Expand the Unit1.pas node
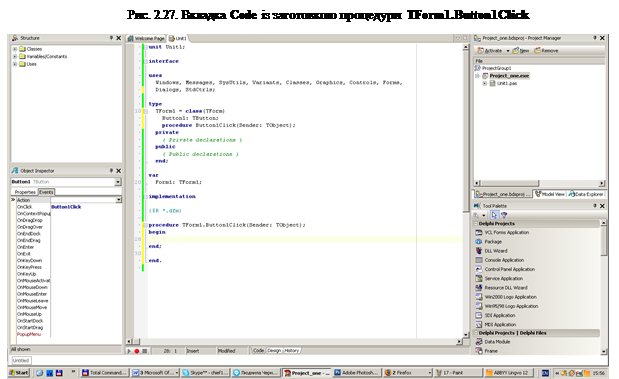 click(484, 83)
